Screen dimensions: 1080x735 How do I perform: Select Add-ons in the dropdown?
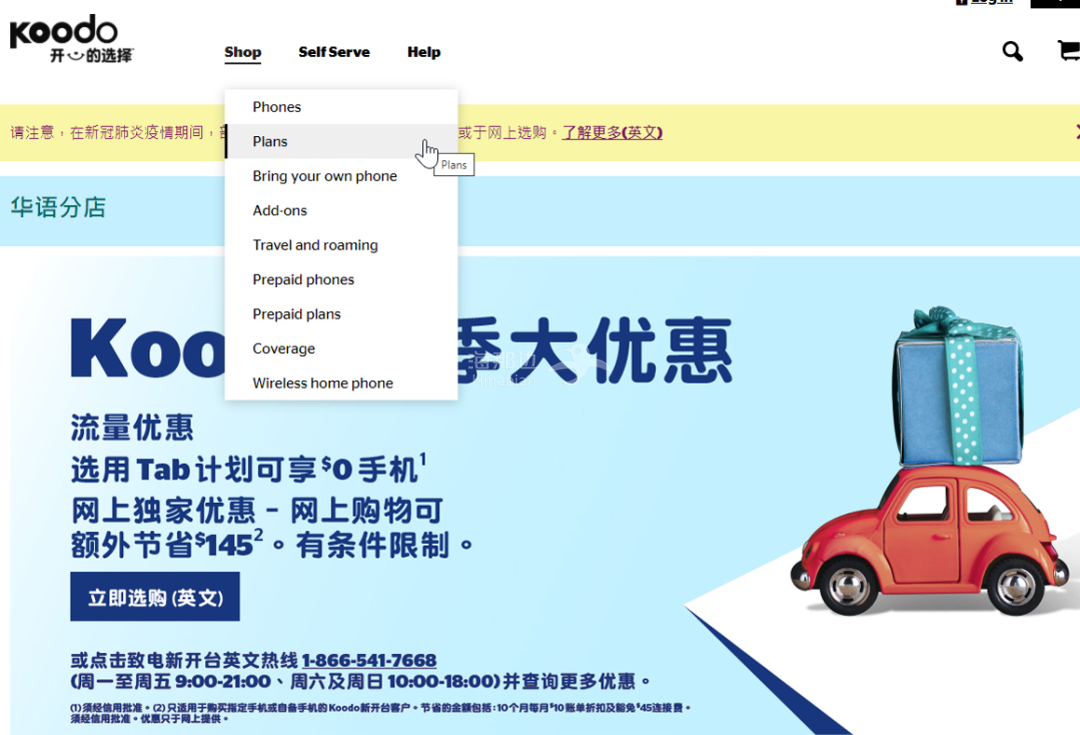coord(341,210)
